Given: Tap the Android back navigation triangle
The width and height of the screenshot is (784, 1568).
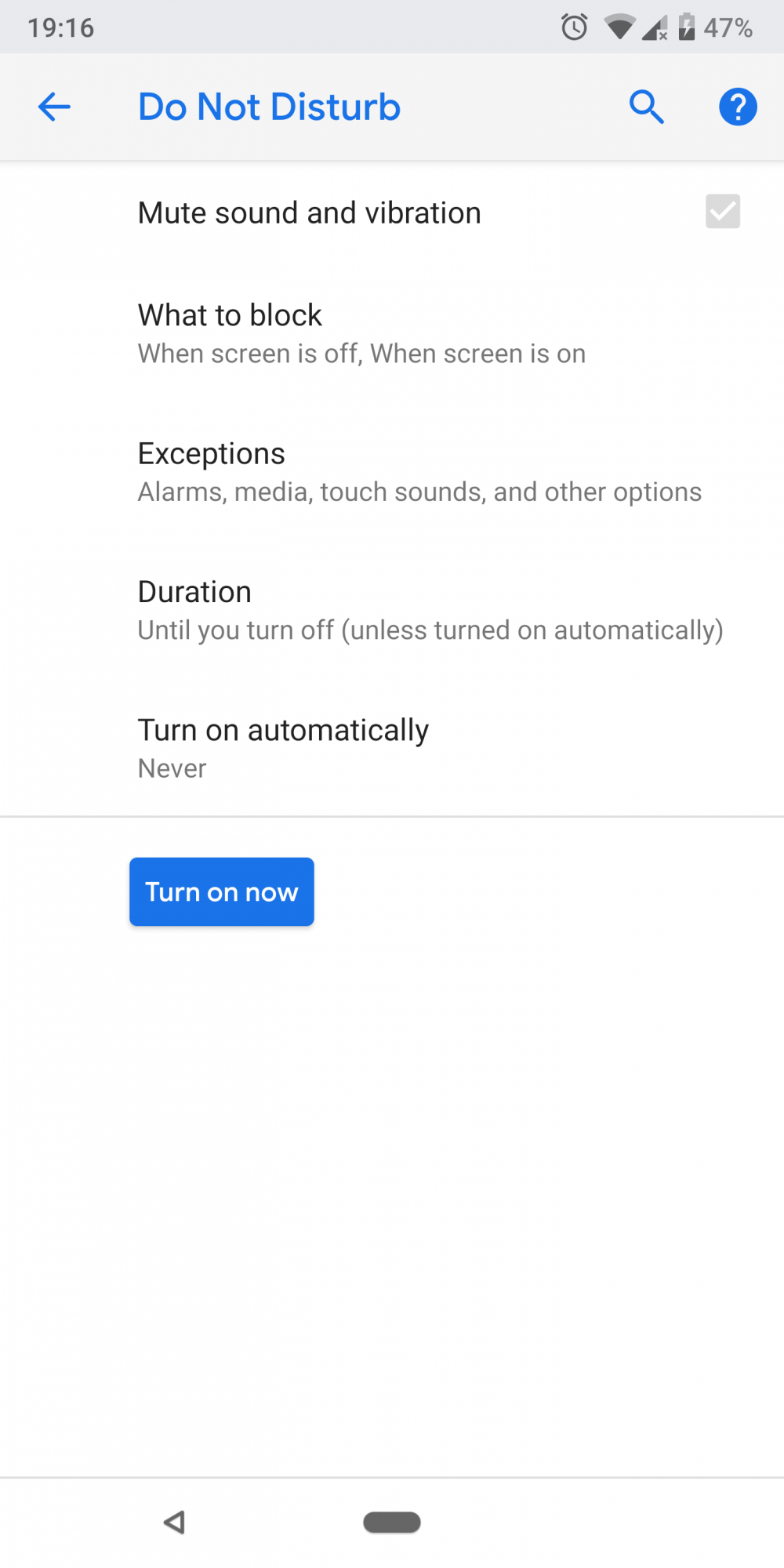Looking at the screenshot, I should pos(174,1523).
